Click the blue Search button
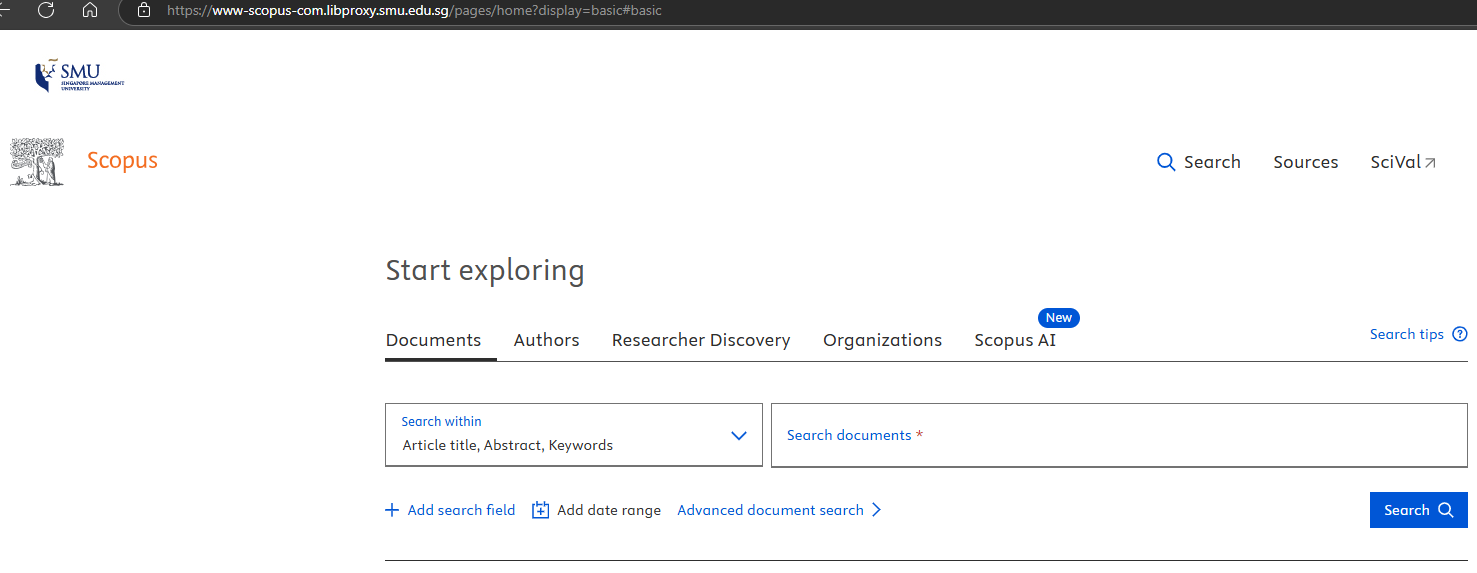Screen dimensions: 1477x573 point(1418,510)
